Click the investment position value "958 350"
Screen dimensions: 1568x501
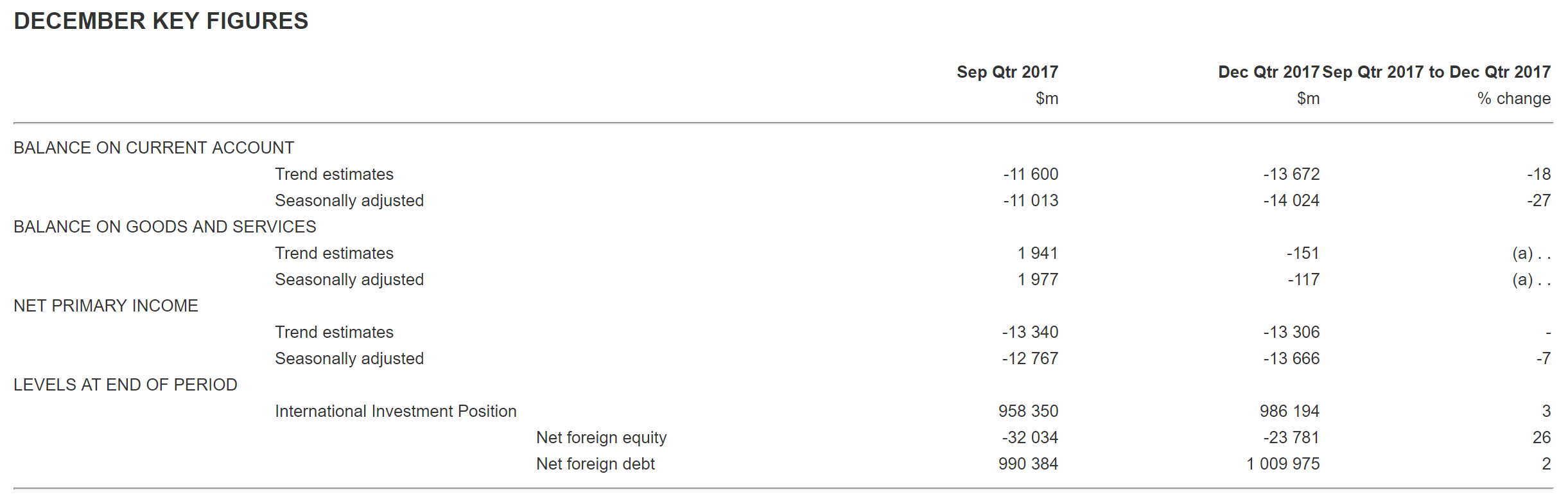click(x=1028, y=411)
